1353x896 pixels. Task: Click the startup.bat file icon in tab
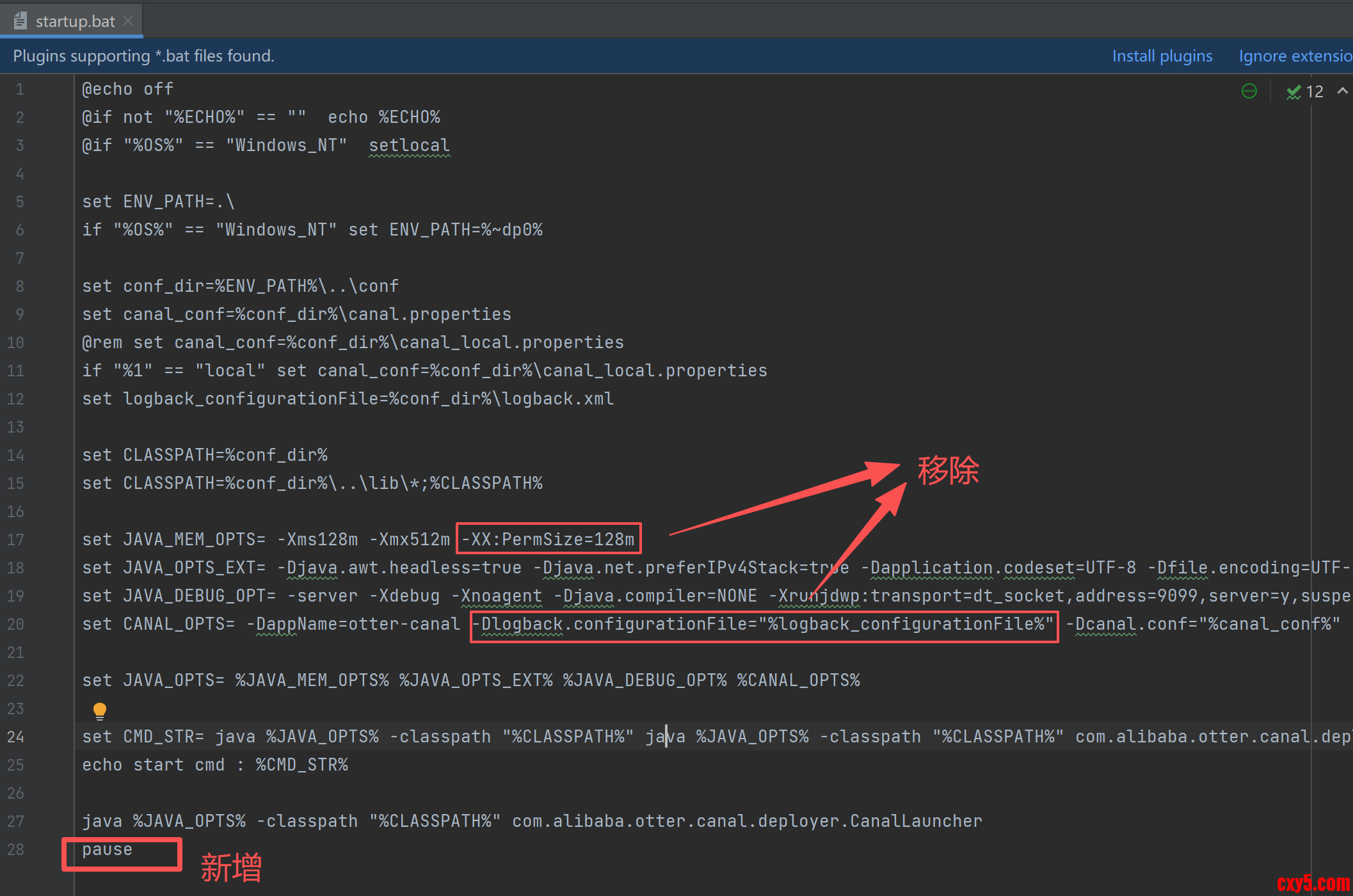click(20, 21)
